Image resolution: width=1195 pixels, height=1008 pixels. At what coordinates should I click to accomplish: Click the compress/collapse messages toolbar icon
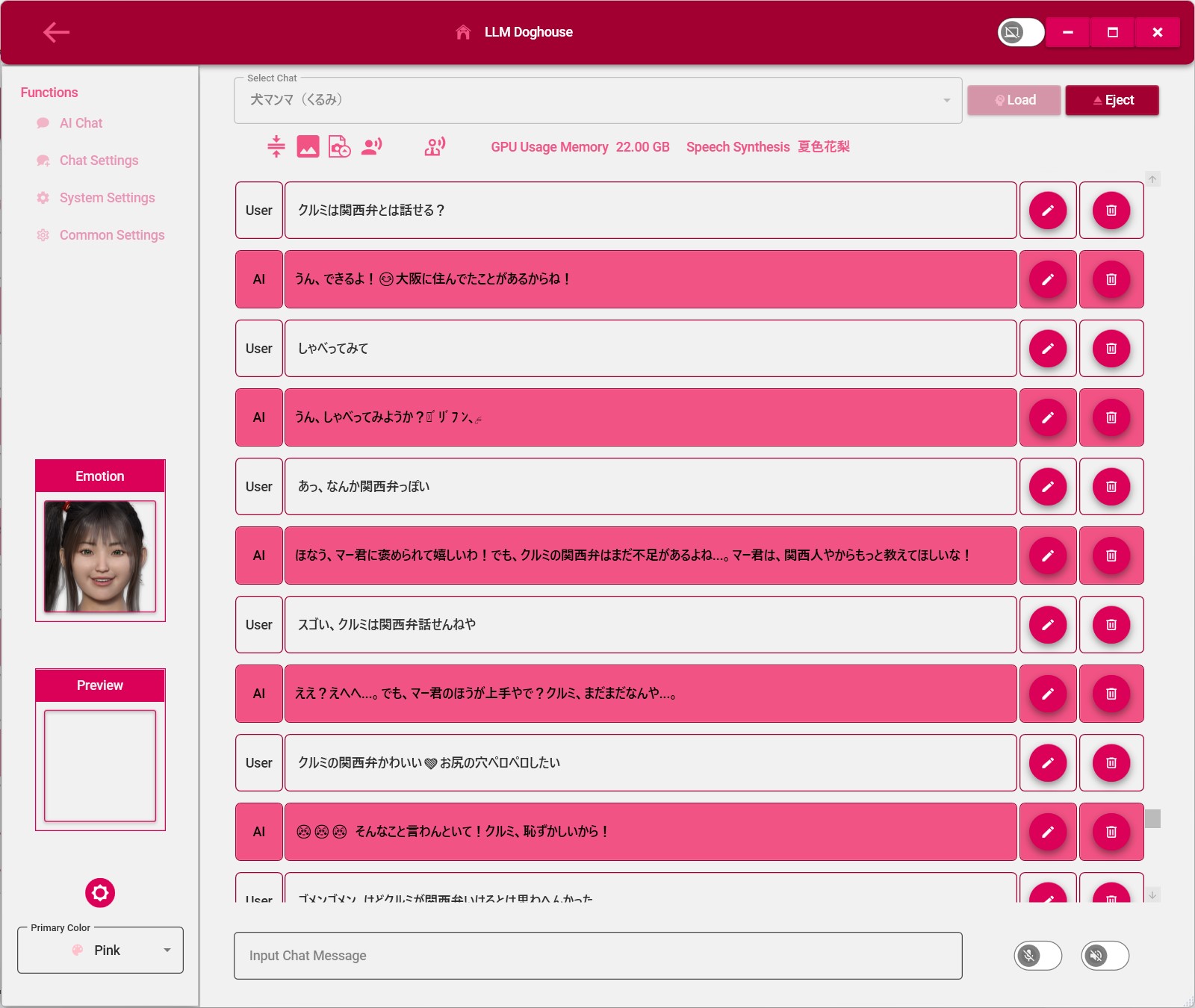(x=276, y=146)
